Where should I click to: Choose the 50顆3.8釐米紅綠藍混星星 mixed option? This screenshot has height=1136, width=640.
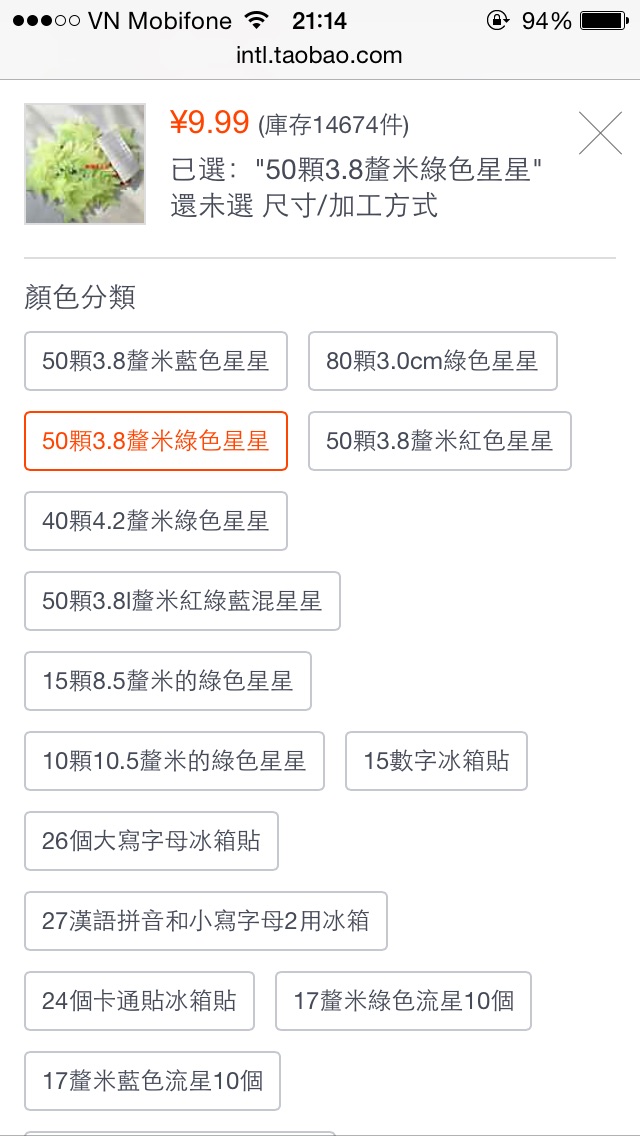click(x=182, y=601)
